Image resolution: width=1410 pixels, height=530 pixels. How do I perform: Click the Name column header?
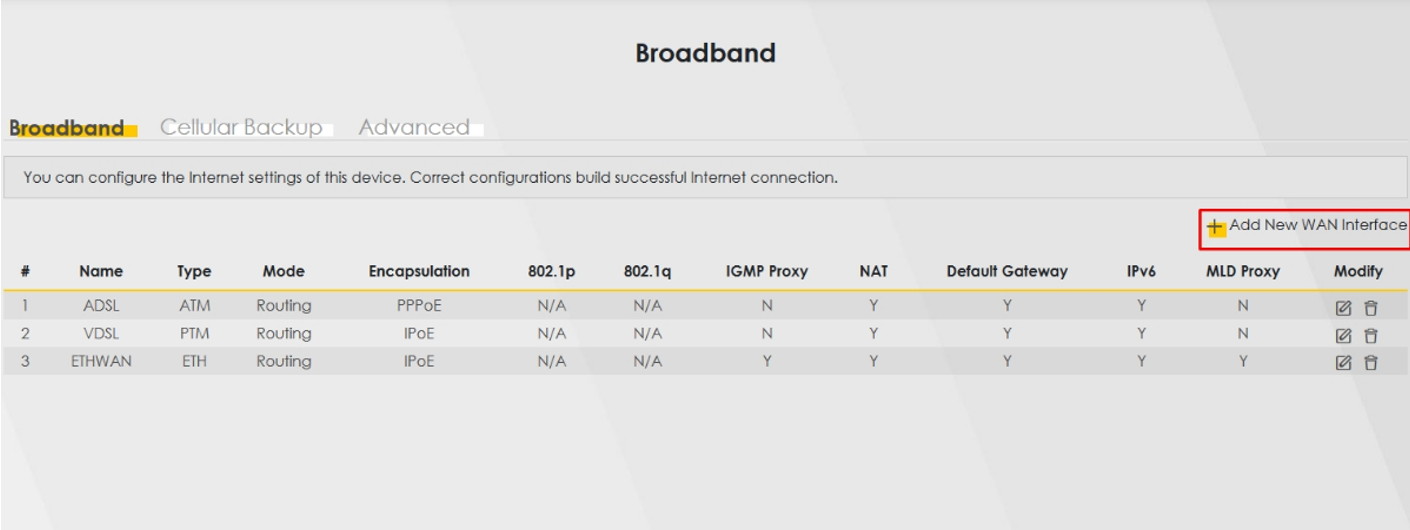(x=102, y=271)
